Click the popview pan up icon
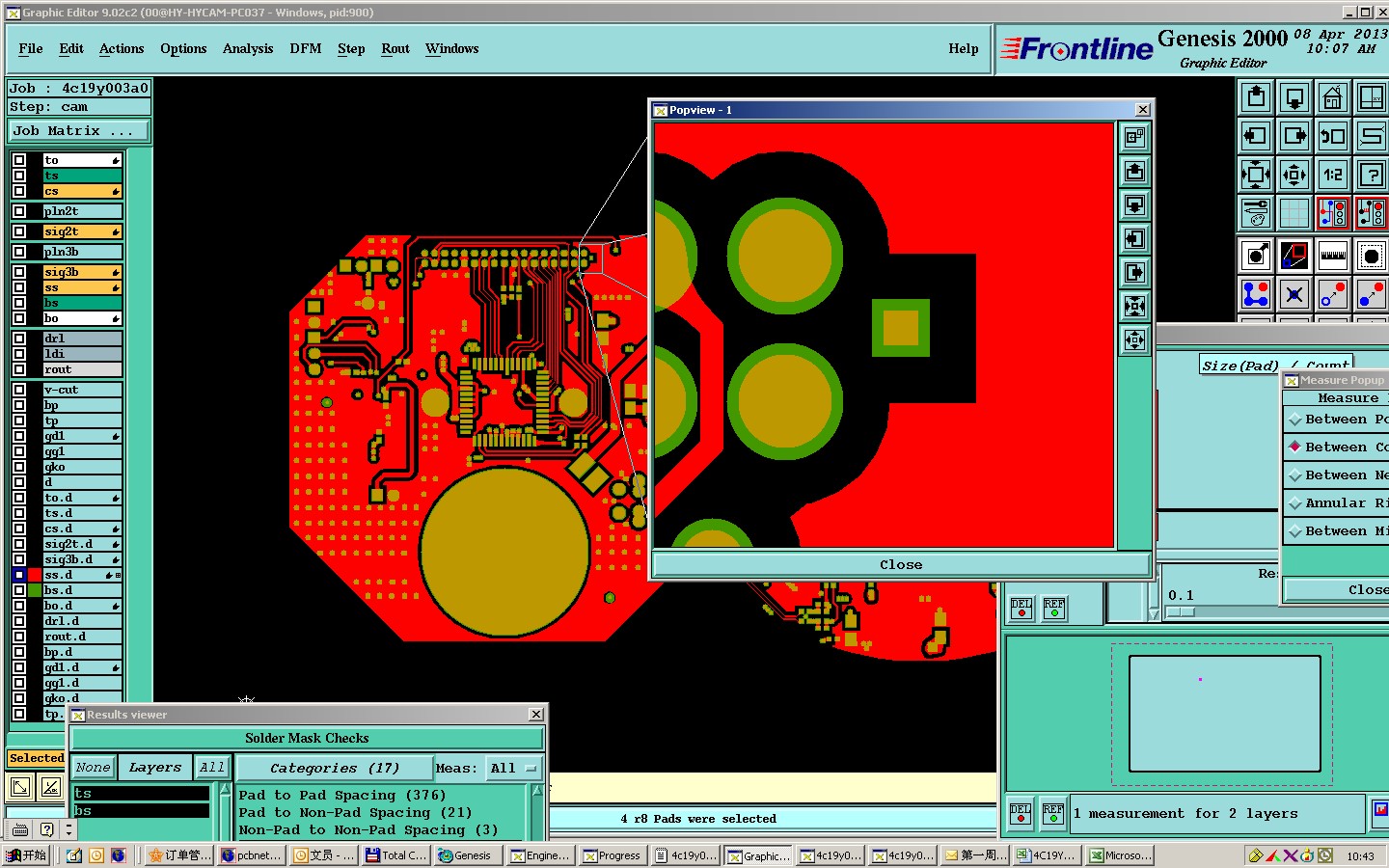The height and width of the screenshot is (868, 1389). [x=1135, y=172]
